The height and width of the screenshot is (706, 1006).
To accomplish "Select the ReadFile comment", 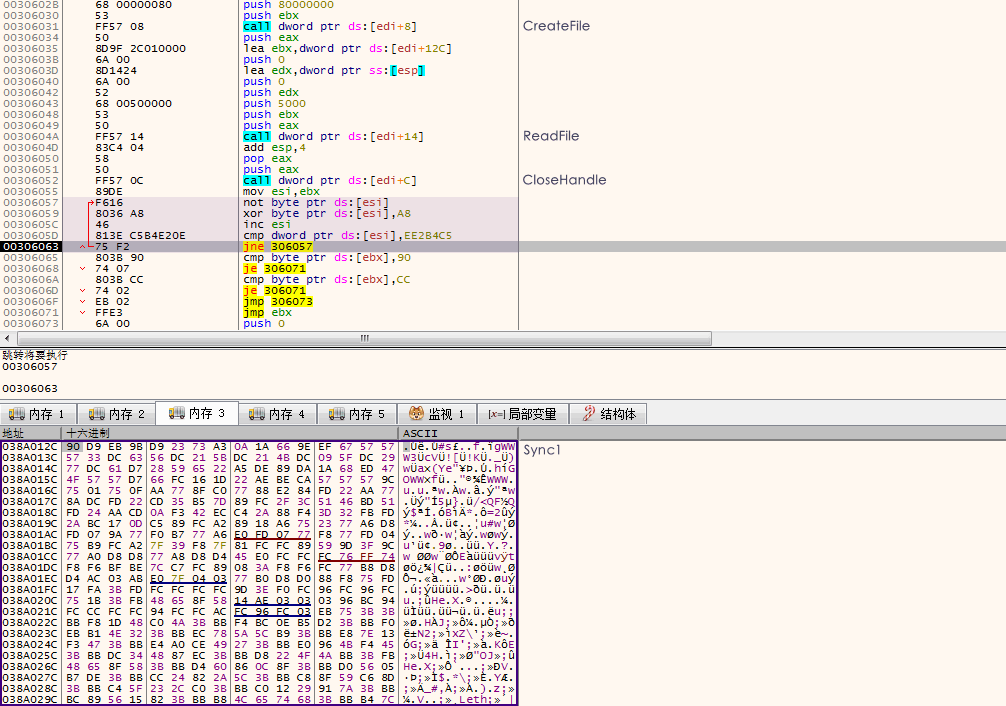I will click(551, 136).
